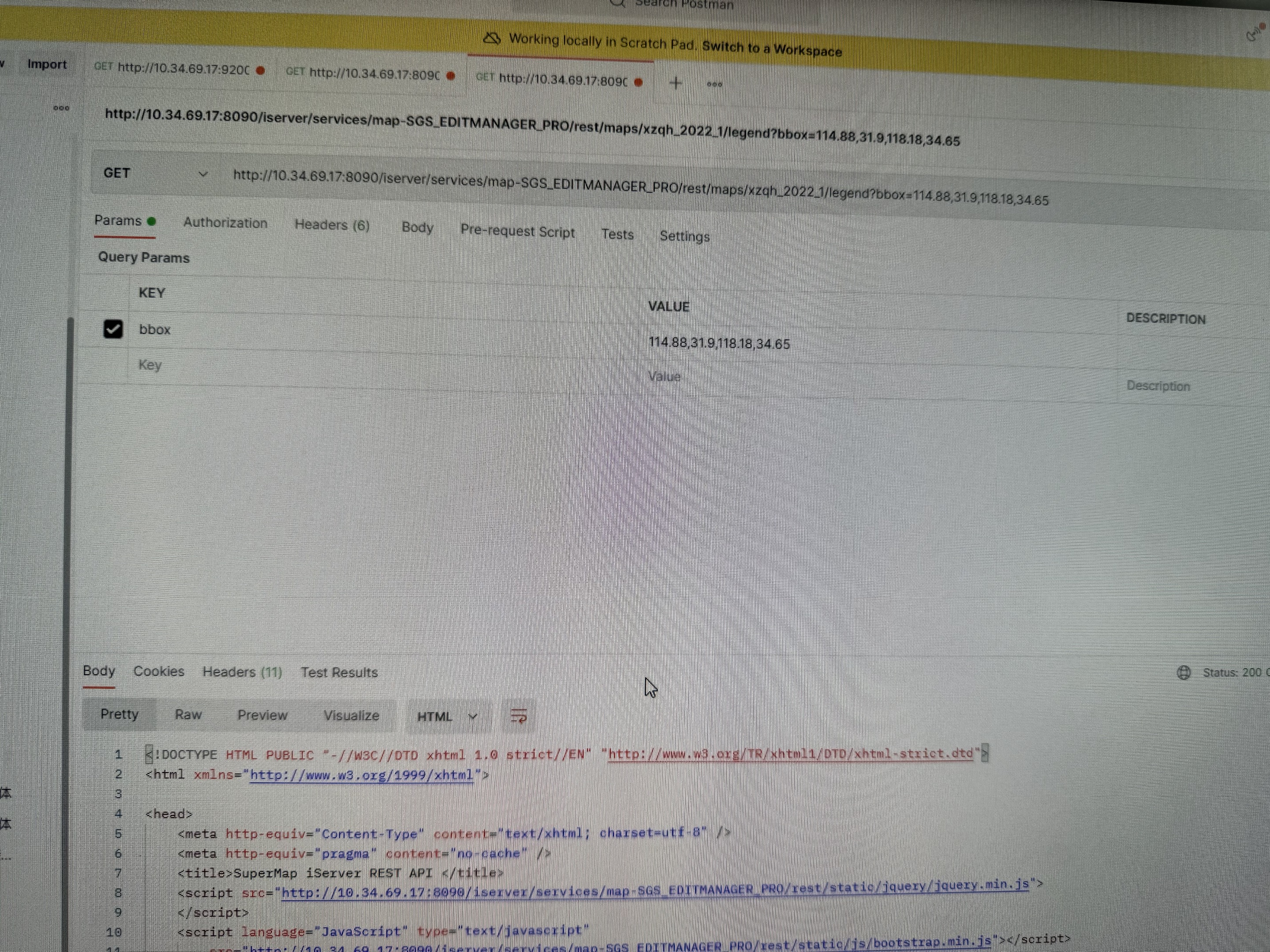
Task: Click the request URL input field
Action: pyautogui.click(x=641, y=187)
